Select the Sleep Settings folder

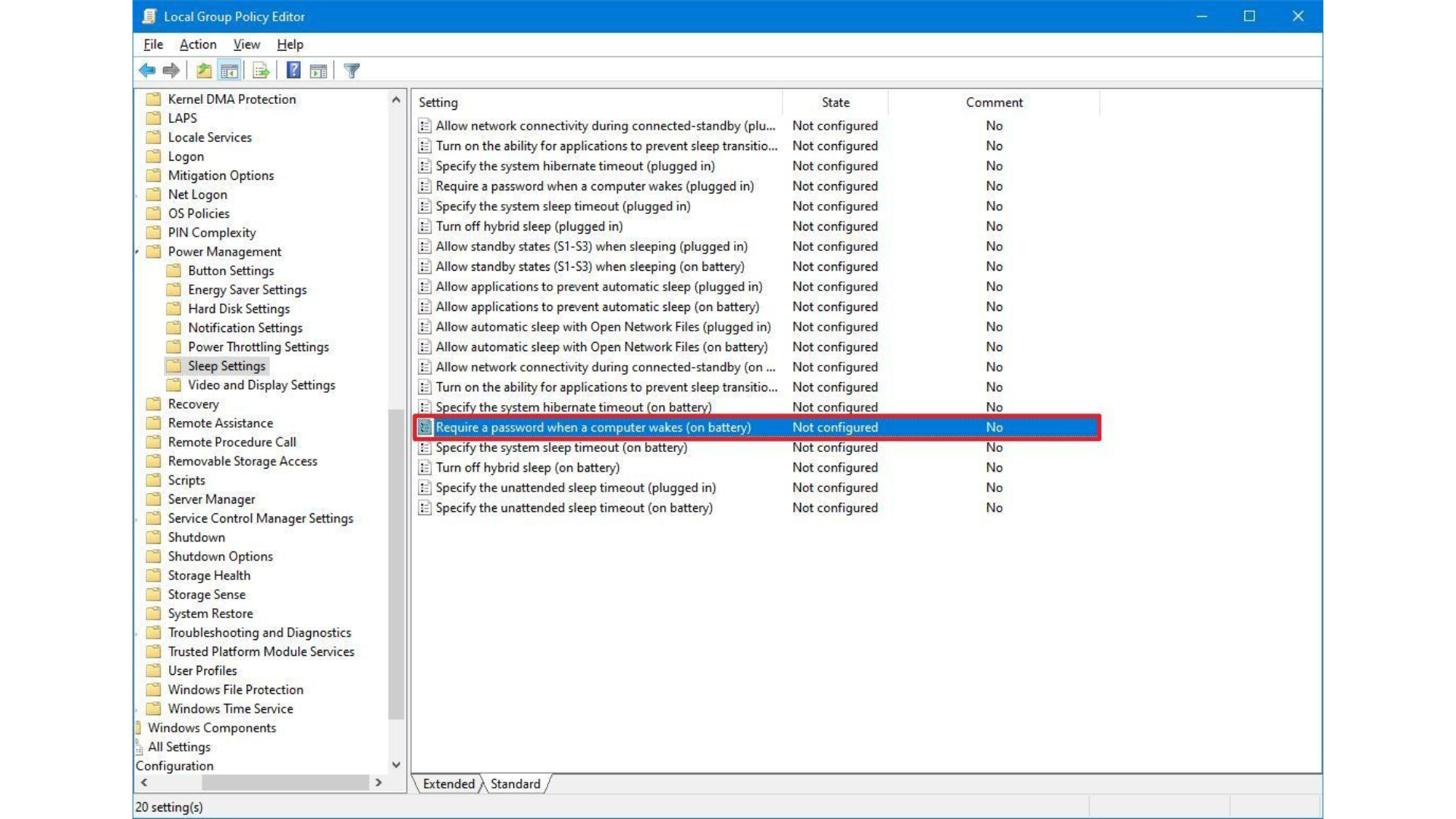point(227,365)
